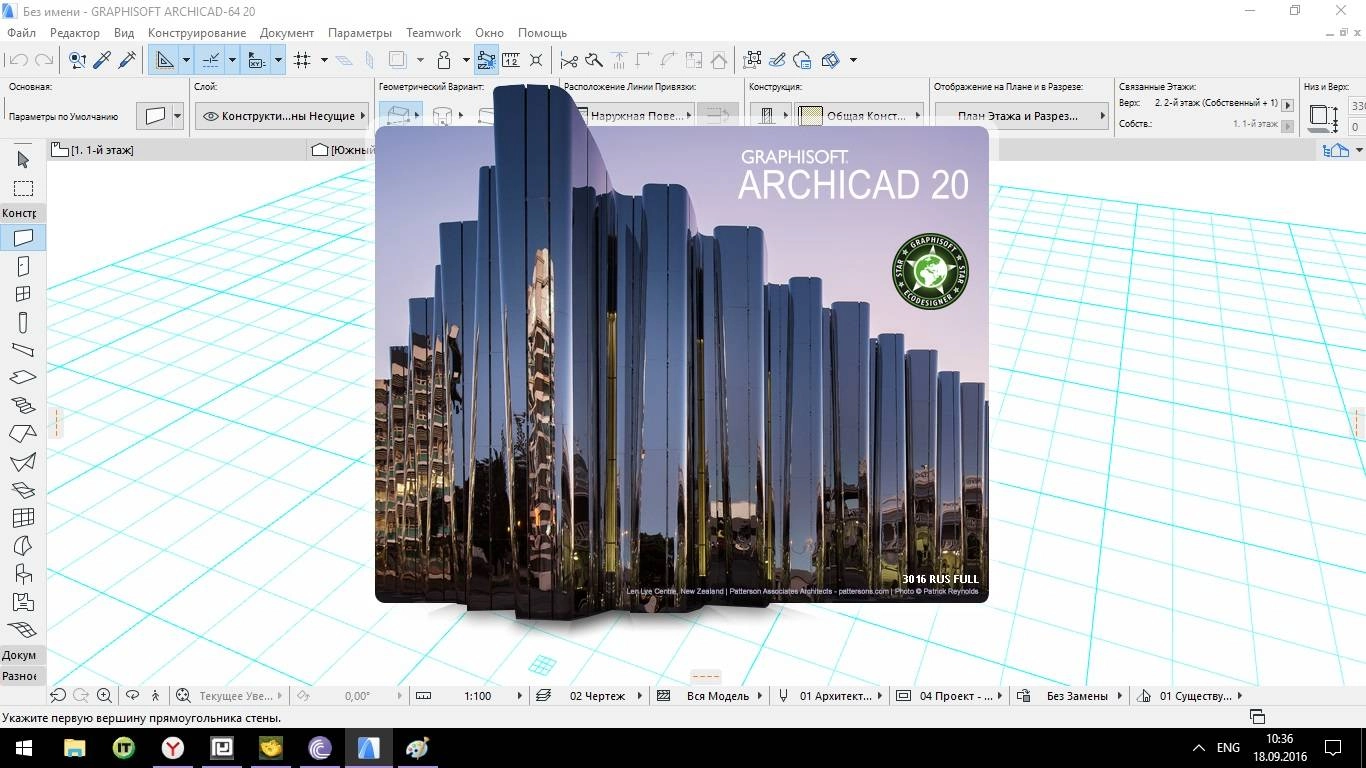
Task: Select the Morph tool
Action: 23,546
